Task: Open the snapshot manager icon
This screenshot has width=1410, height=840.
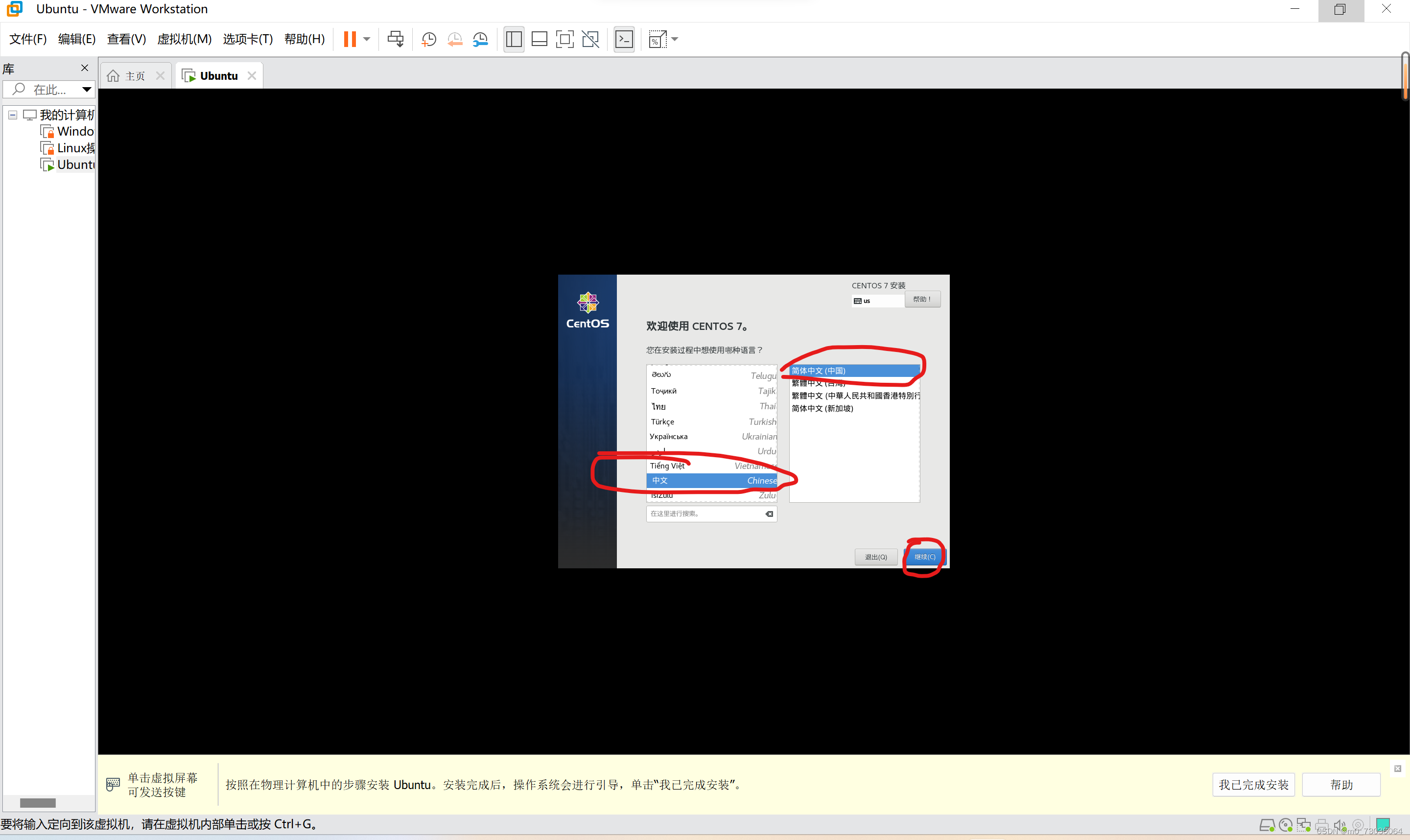Action: point(480,39)
